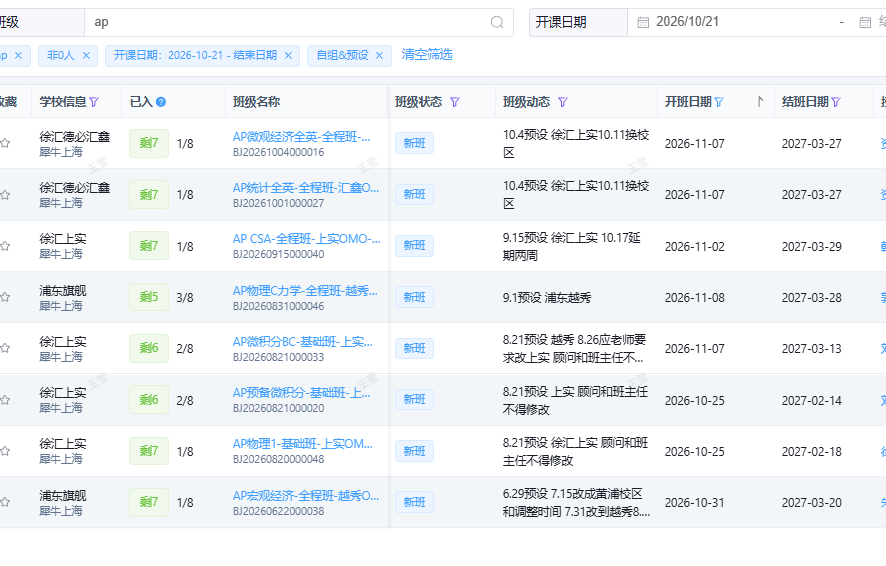Click the filter icon beside 学校信息
The image size is (886, 566).
tap(94, 102)
